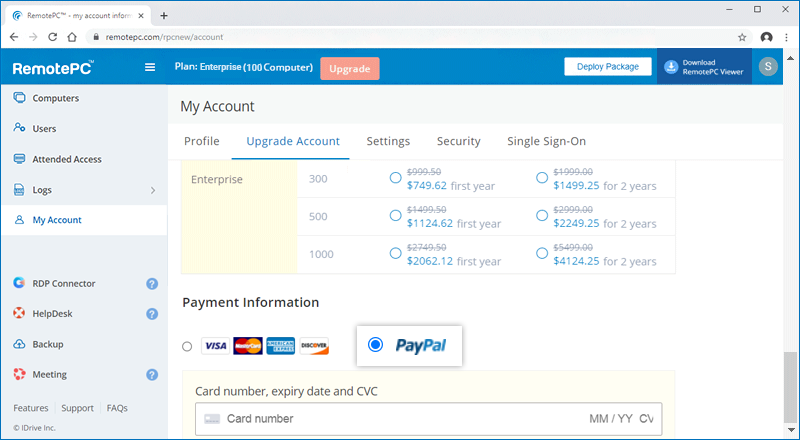The width and height of the screenshot is (800, 440).
Task: Click the Logs sidebar icon
Action: 19,189
